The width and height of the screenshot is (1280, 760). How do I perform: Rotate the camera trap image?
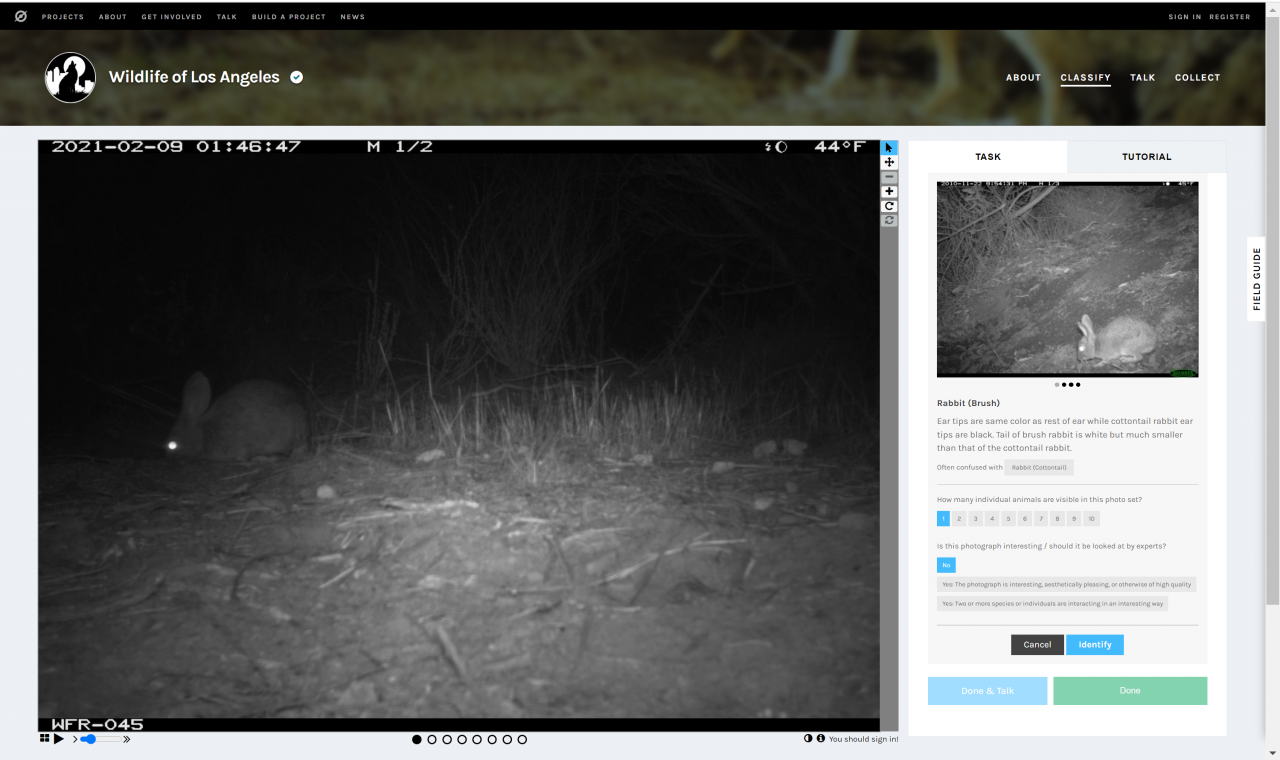click(x=889, y=206)
